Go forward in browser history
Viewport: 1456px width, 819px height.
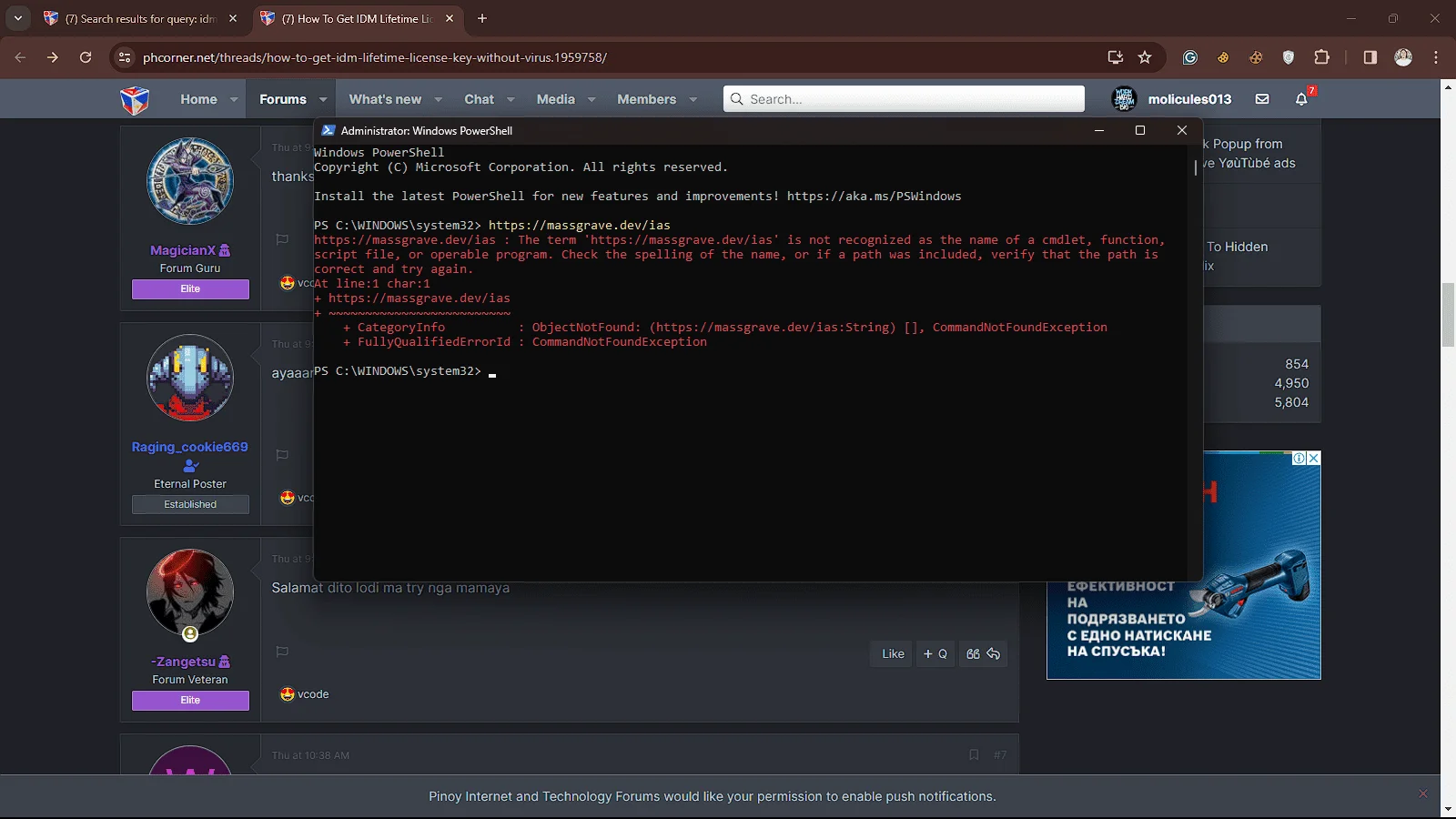pyautogui.click(x=53, y=57)
